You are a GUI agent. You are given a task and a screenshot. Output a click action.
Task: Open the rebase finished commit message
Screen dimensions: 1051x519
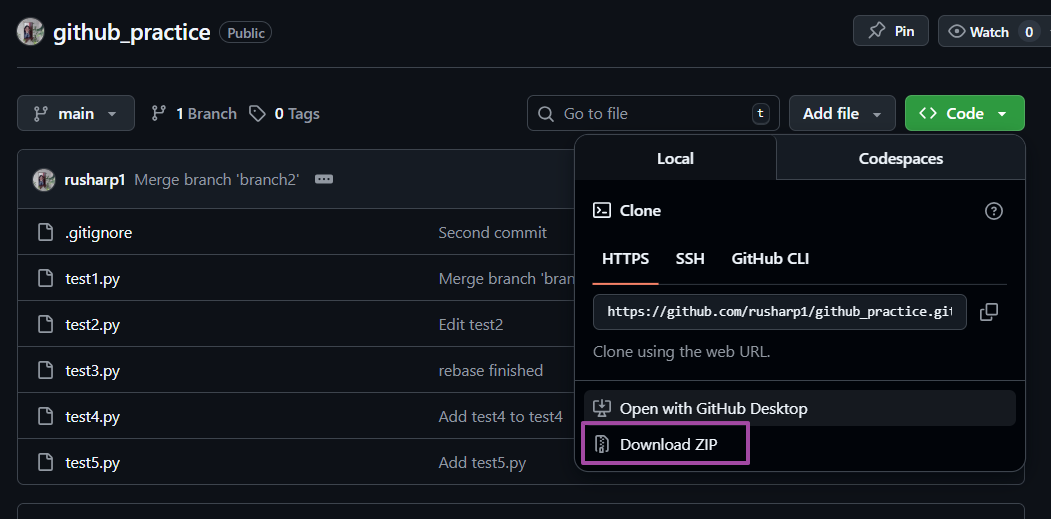[491, 371]
